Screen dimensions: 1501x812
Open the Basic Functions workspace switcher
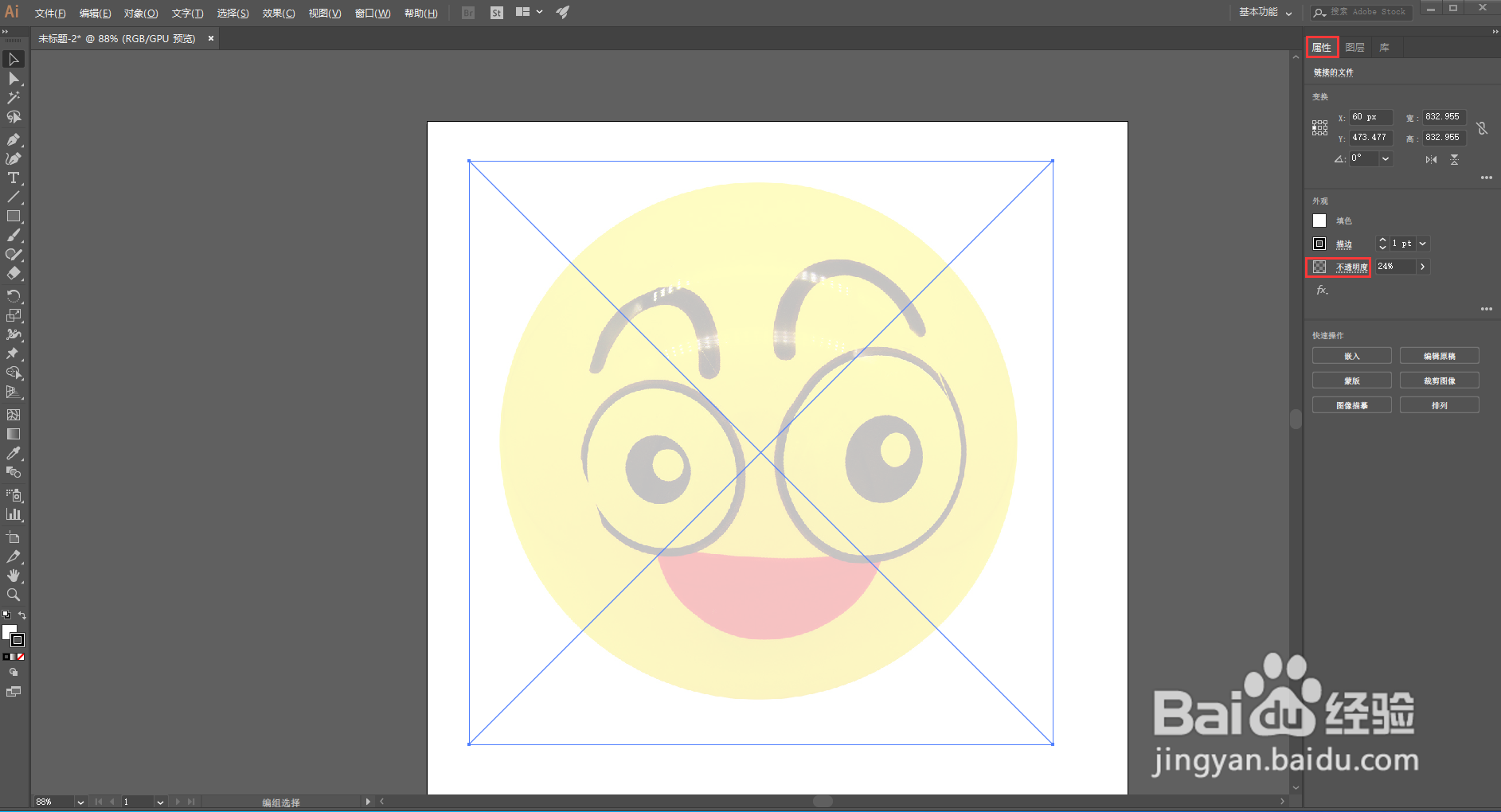click(1265, 12)
